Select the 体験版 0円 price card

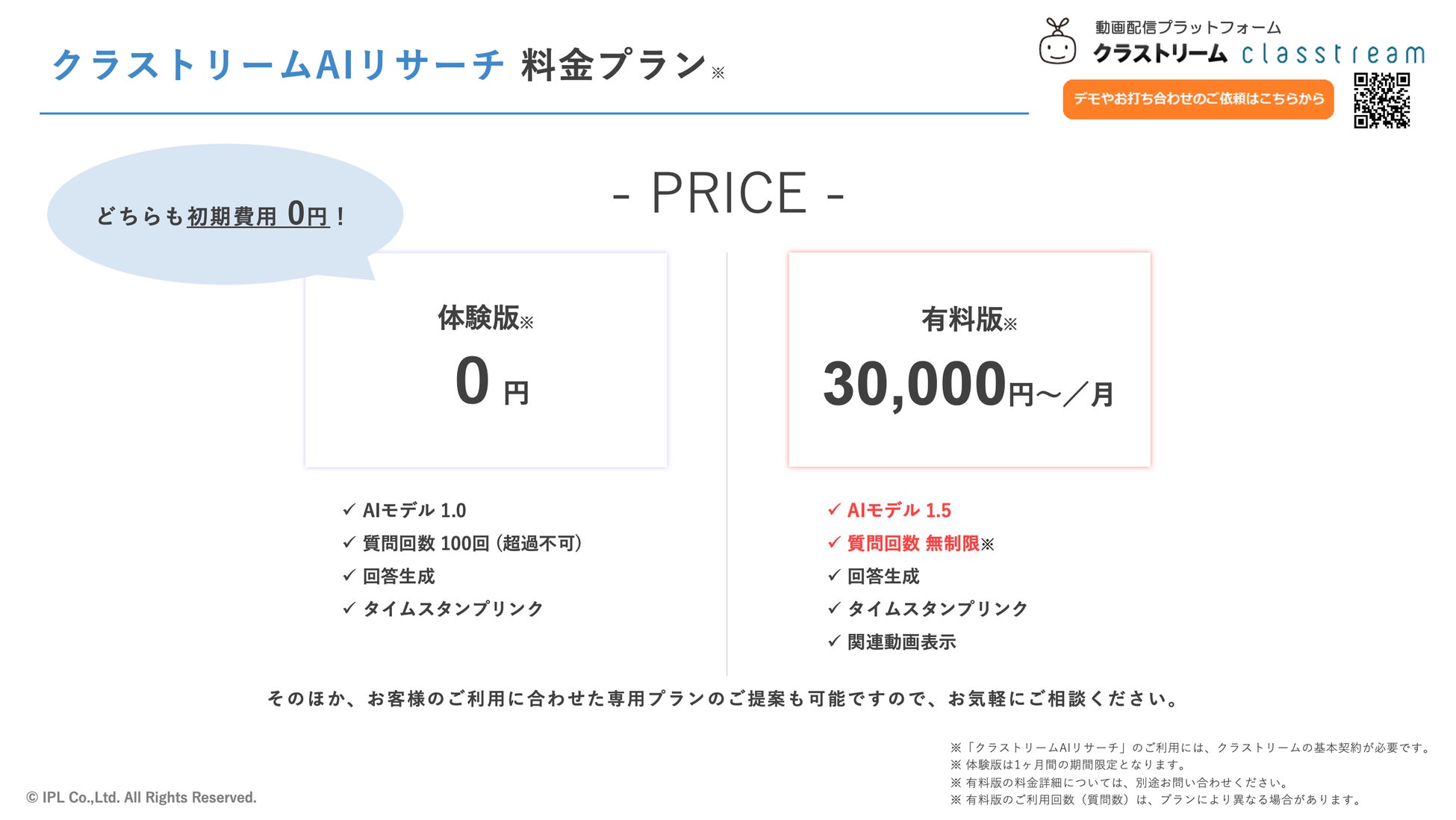(486, 360)
